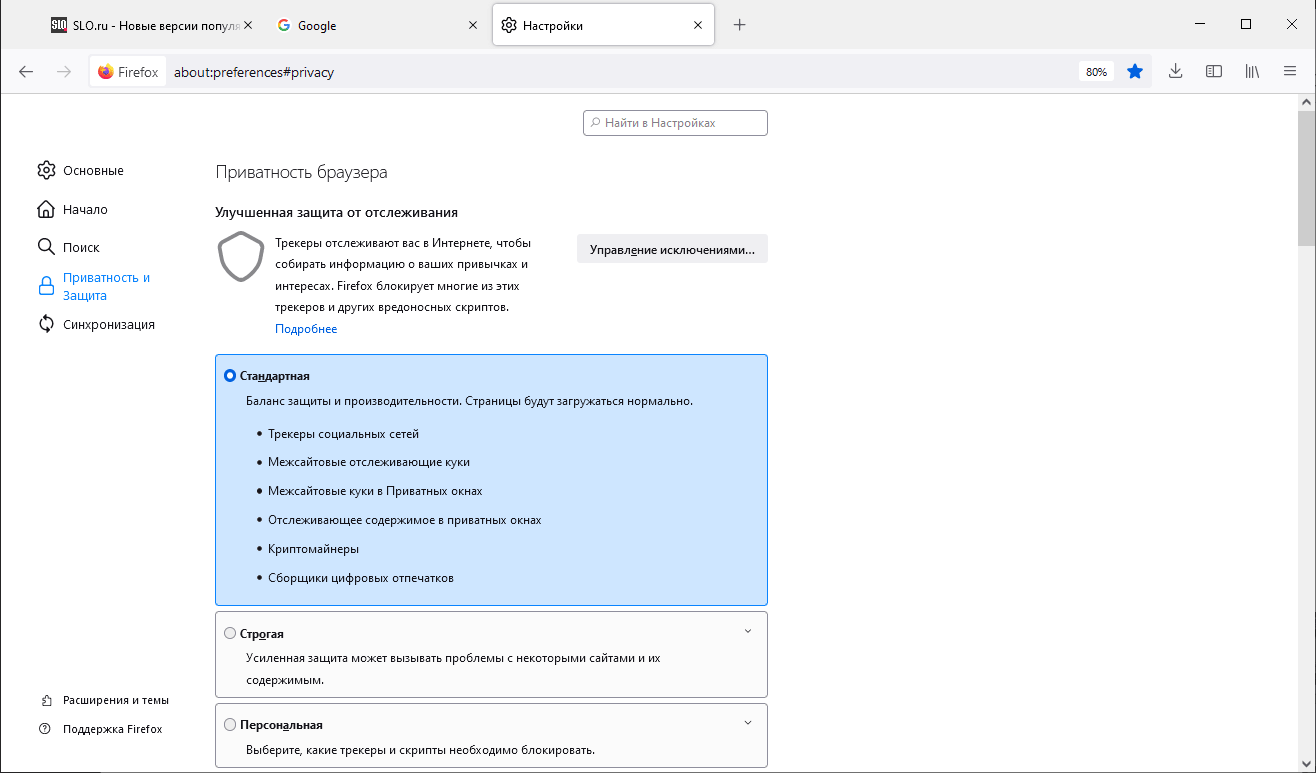Go back with the back arrow

coord(26,72)
